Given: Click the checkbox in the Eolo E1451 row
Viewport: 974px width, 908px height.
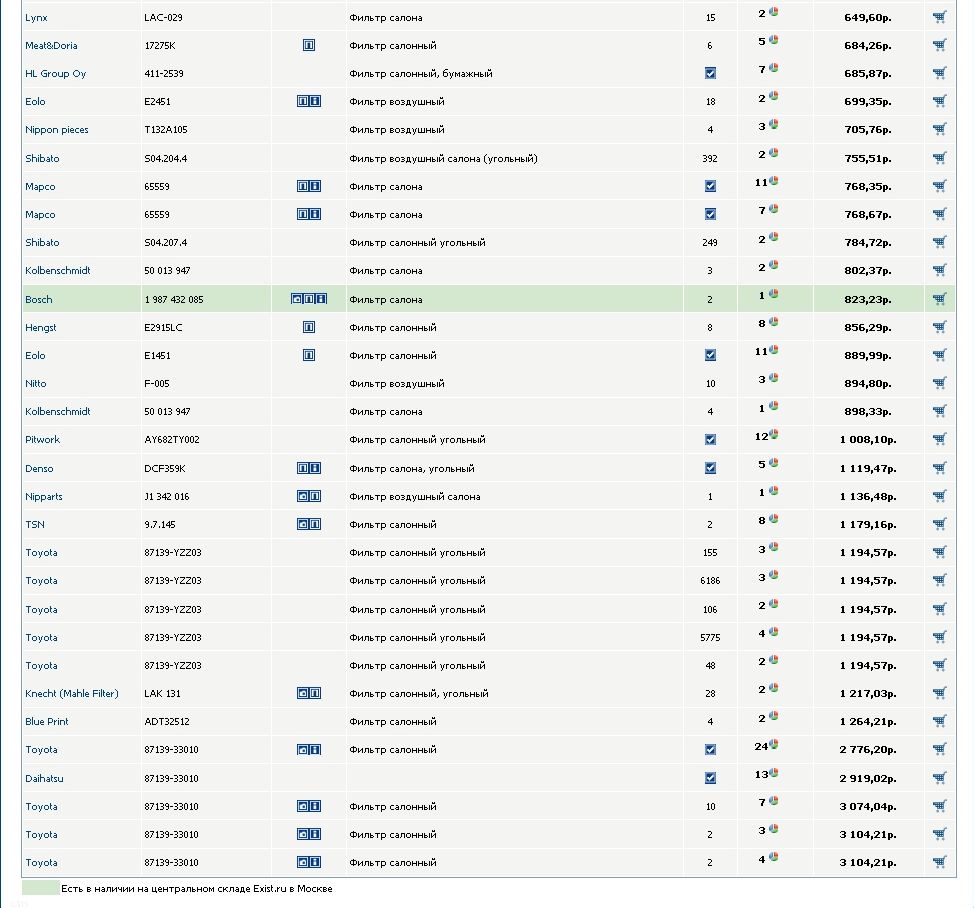Looking at the screenshot, I should pyautogui.click(x=710, y=355).
